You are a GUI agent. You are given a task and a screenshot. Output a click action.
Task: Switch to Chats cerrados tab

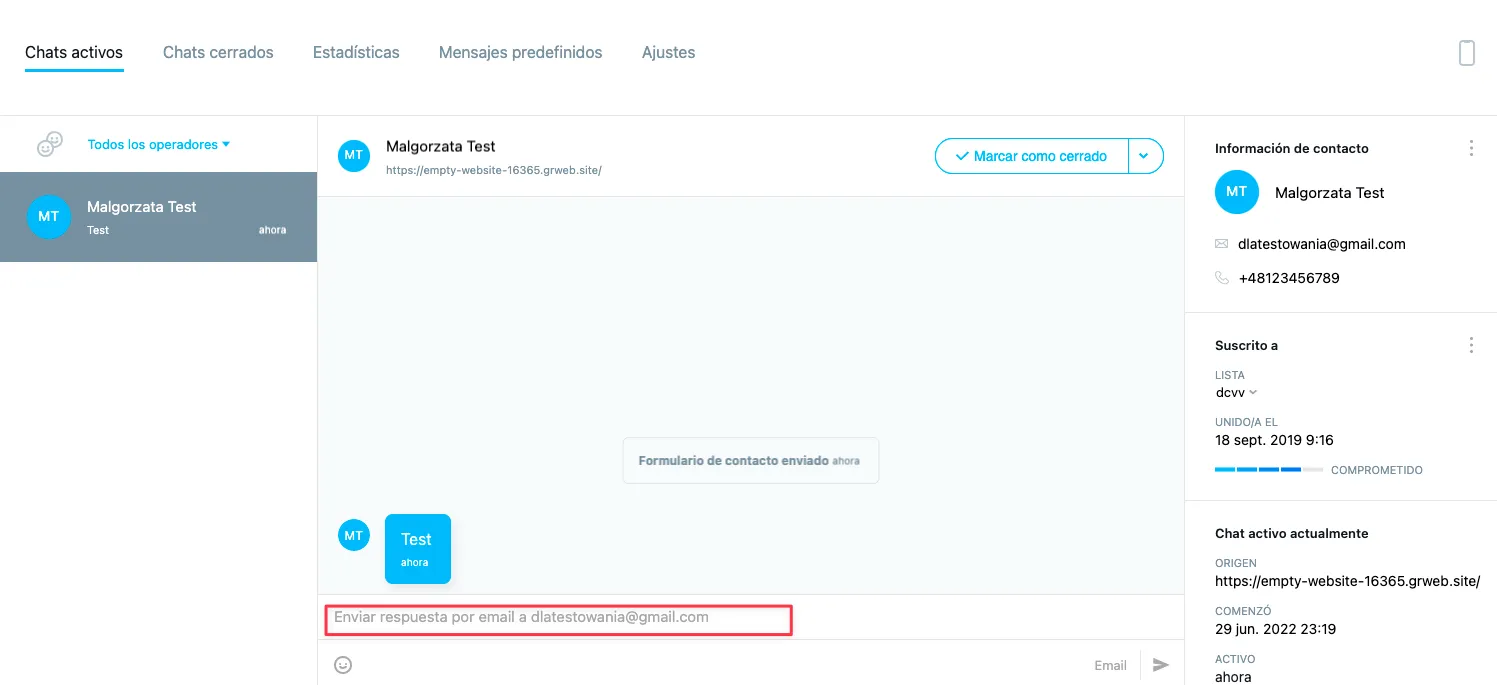pyautogui.click(x=218, y=52)
